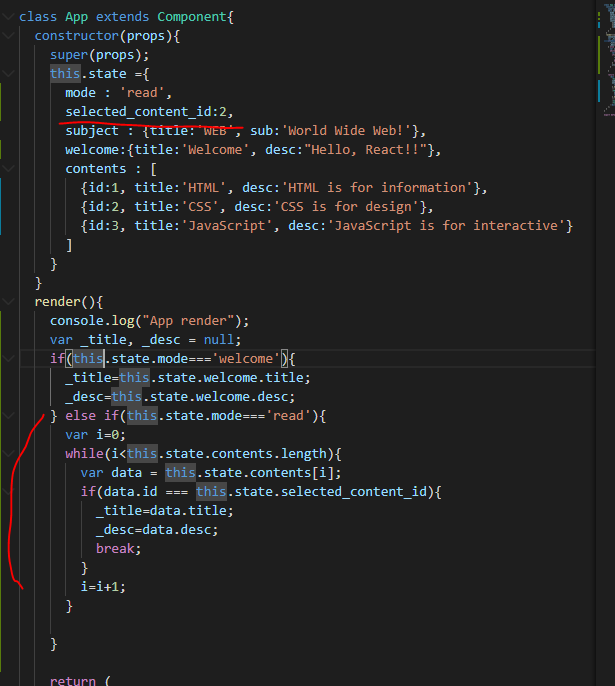
Task: Click 'HTML is for information' text
Action: 377,188
